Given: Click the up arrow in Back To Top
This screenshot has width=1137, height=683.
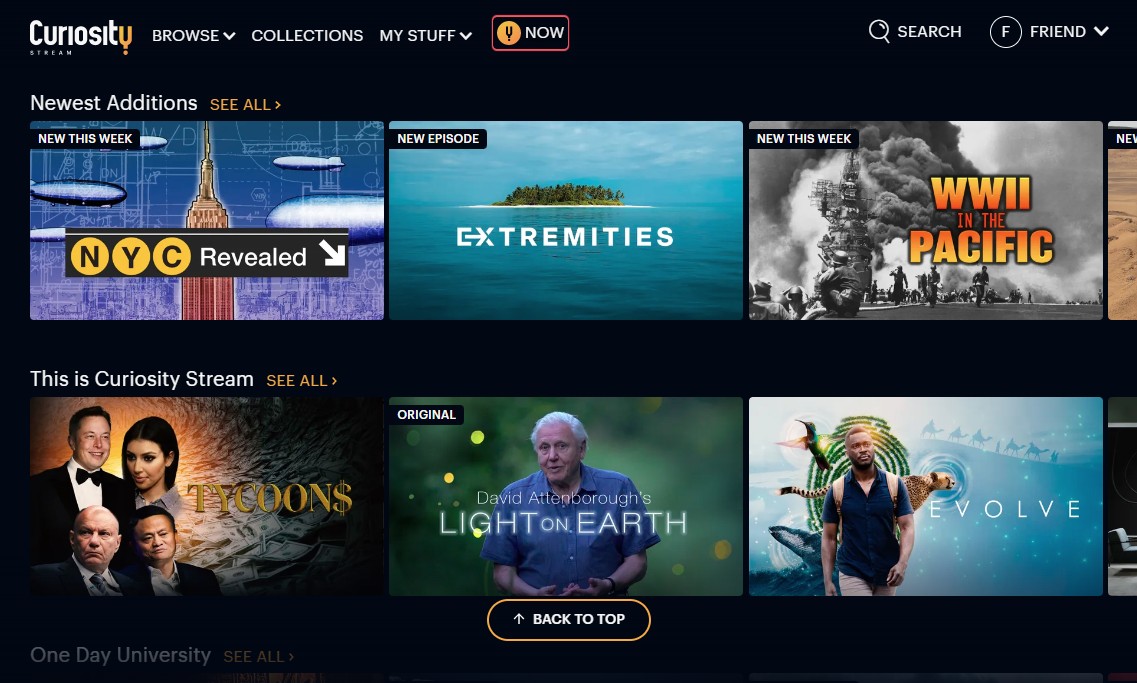Looking at the screenshot, I should 518,619.
